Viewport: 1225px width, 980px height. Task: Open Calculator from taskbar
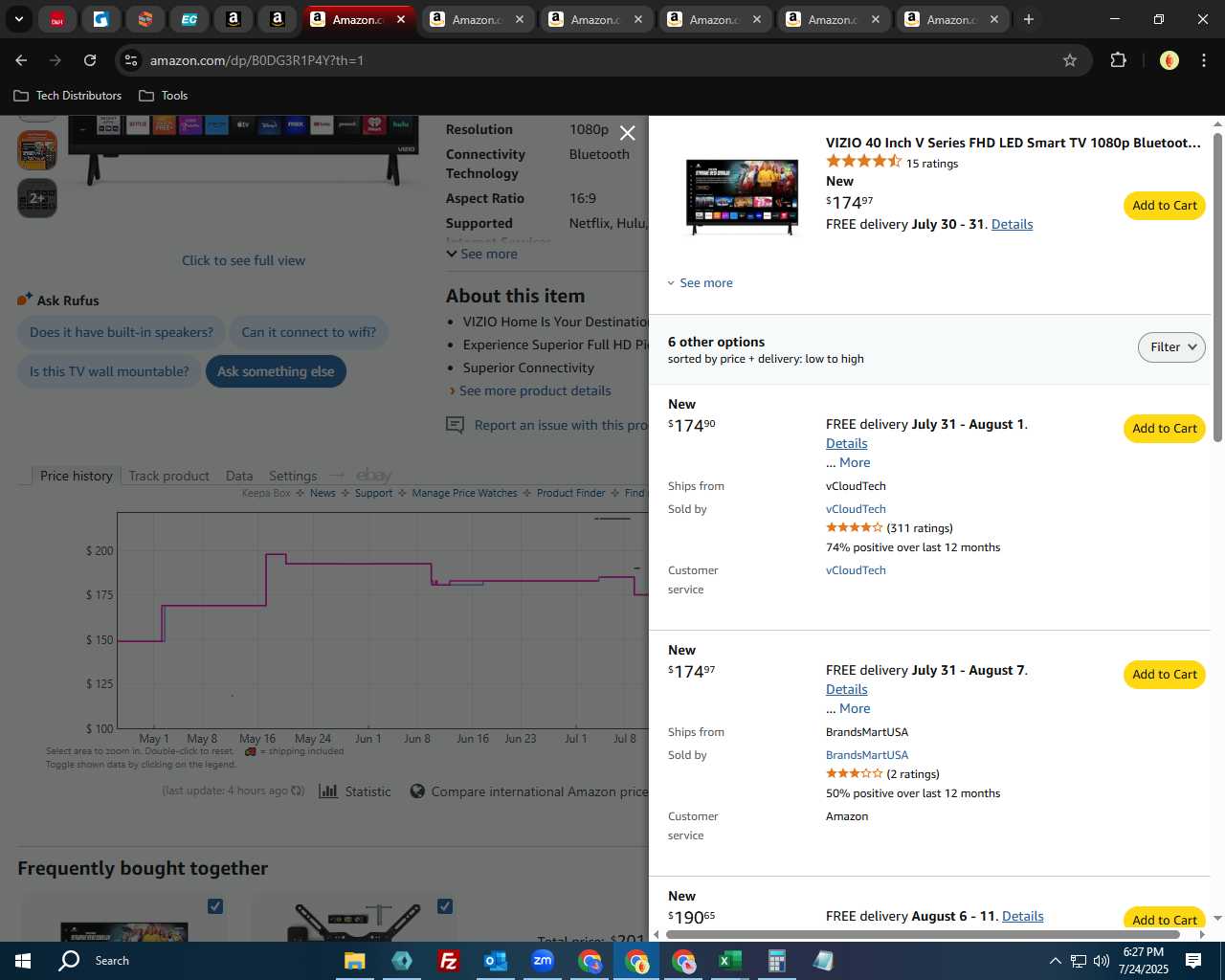point(776,961)
